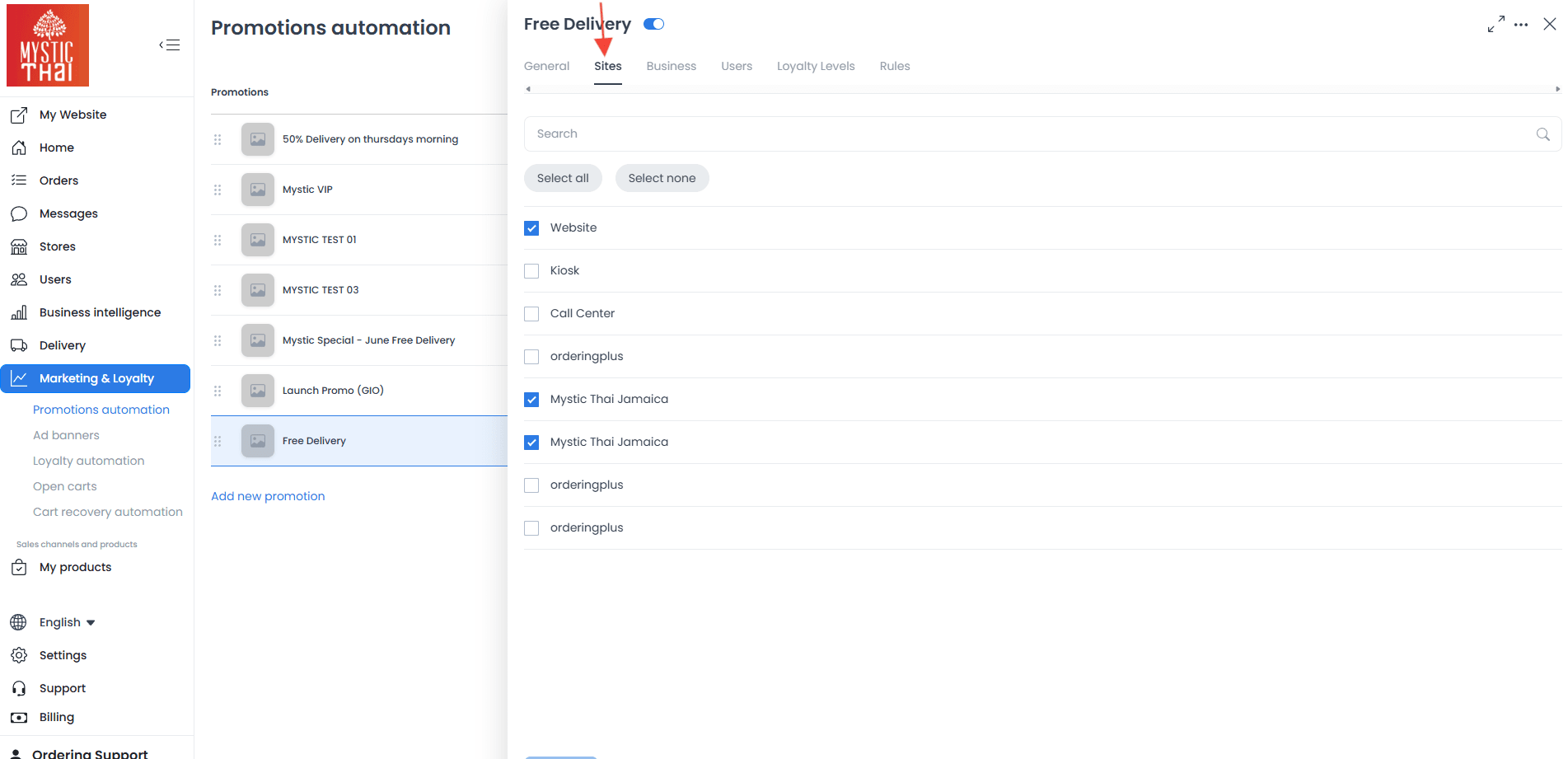Go to Home via the house icon
The image size is (1568, 759).
[19, 148]
